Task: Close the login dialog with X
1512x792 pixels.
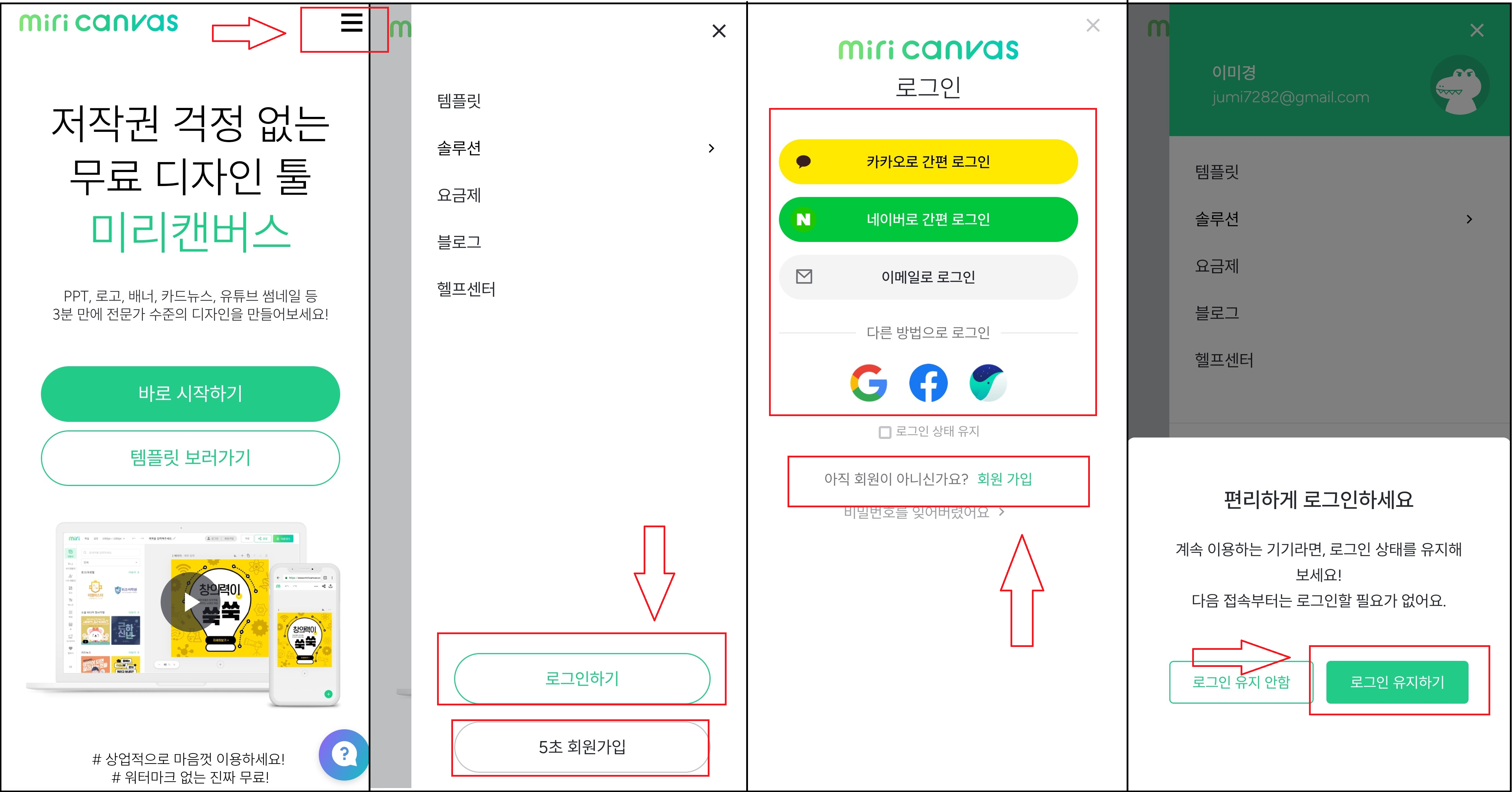Action: (x=1092, y=25)
